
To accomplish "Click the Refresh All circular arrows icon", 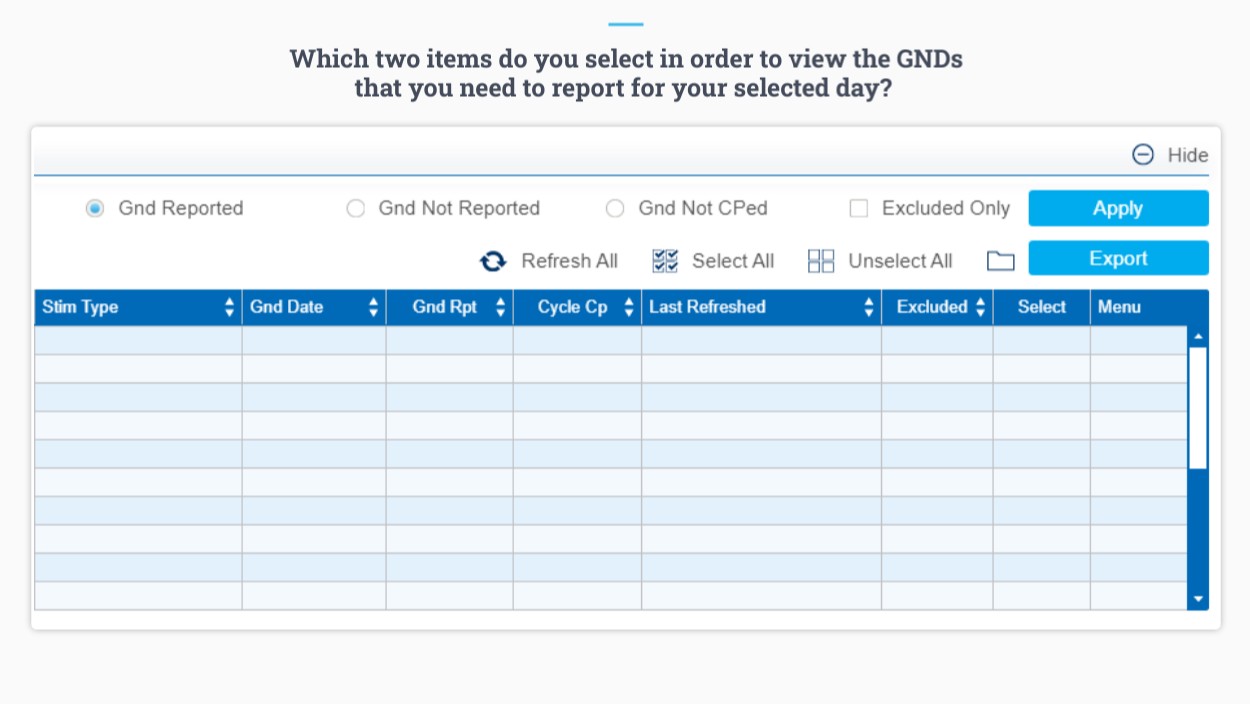I will pyautogui.click(x=493, y=261).
